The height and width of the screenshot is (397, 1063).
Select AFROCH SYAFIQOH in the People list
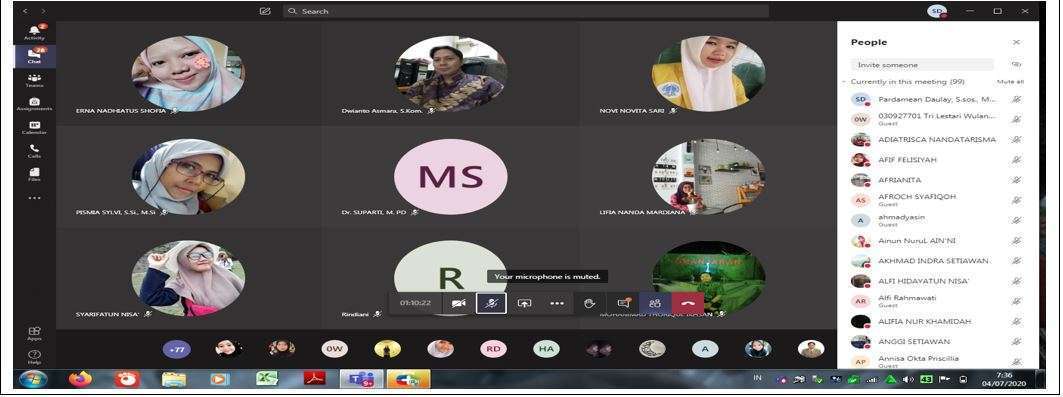pyautogui.click(x=938, y=200)
